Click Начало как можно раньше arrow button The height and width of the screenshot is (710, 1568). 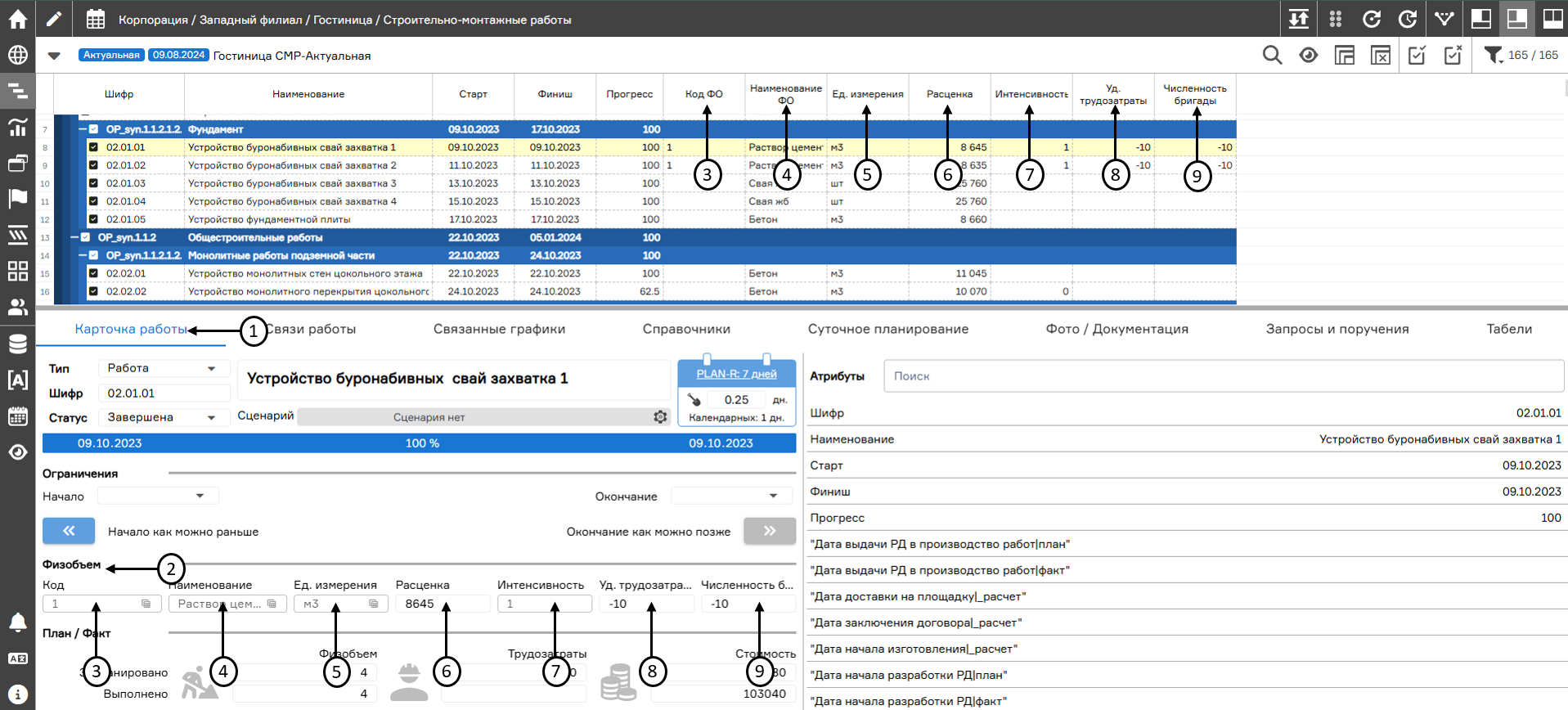(69, 531)
